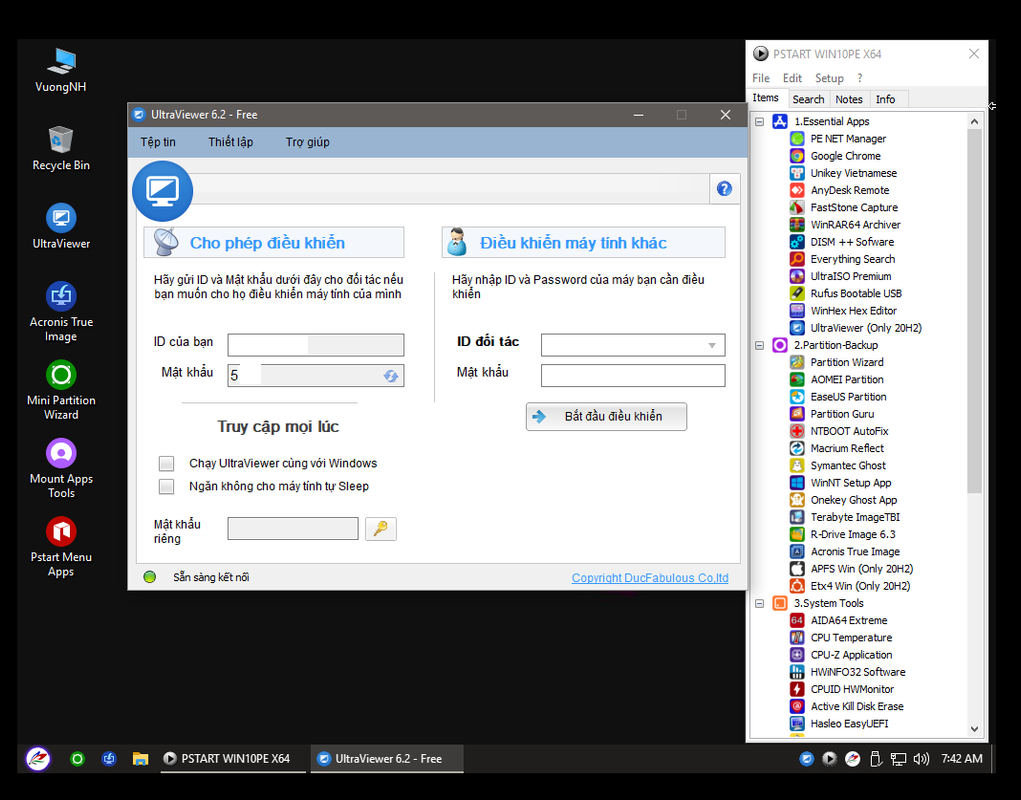Enable Chạy UltraViewer cùng với Windows checkbox
Image resolution: width=1021 pixels, height=800 pixels.
coord(167,463)
